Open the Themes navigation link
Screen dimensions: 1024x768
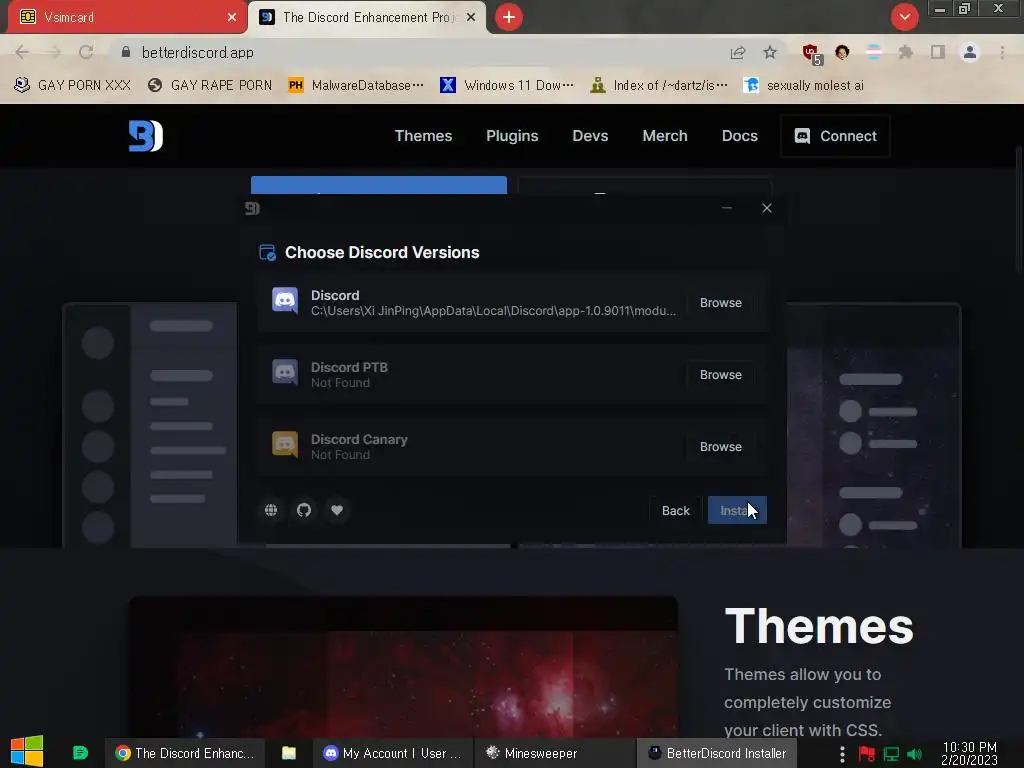(x=423, y=136)
